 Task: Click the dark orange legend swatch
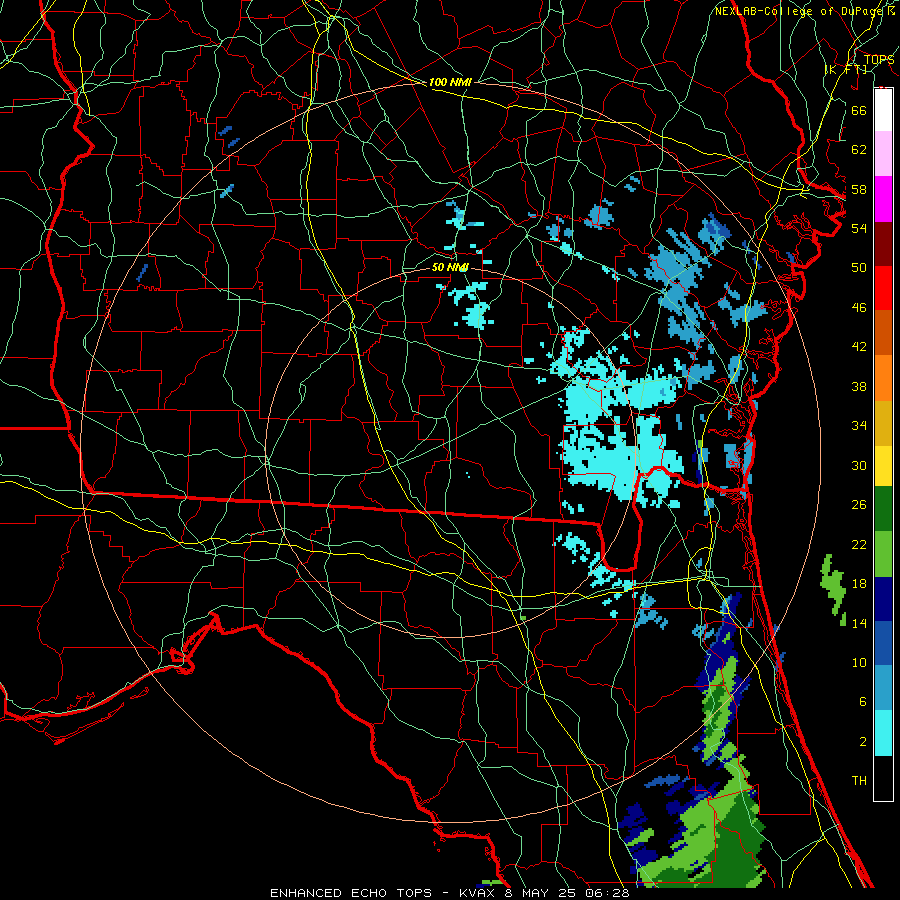coord(883,333)
